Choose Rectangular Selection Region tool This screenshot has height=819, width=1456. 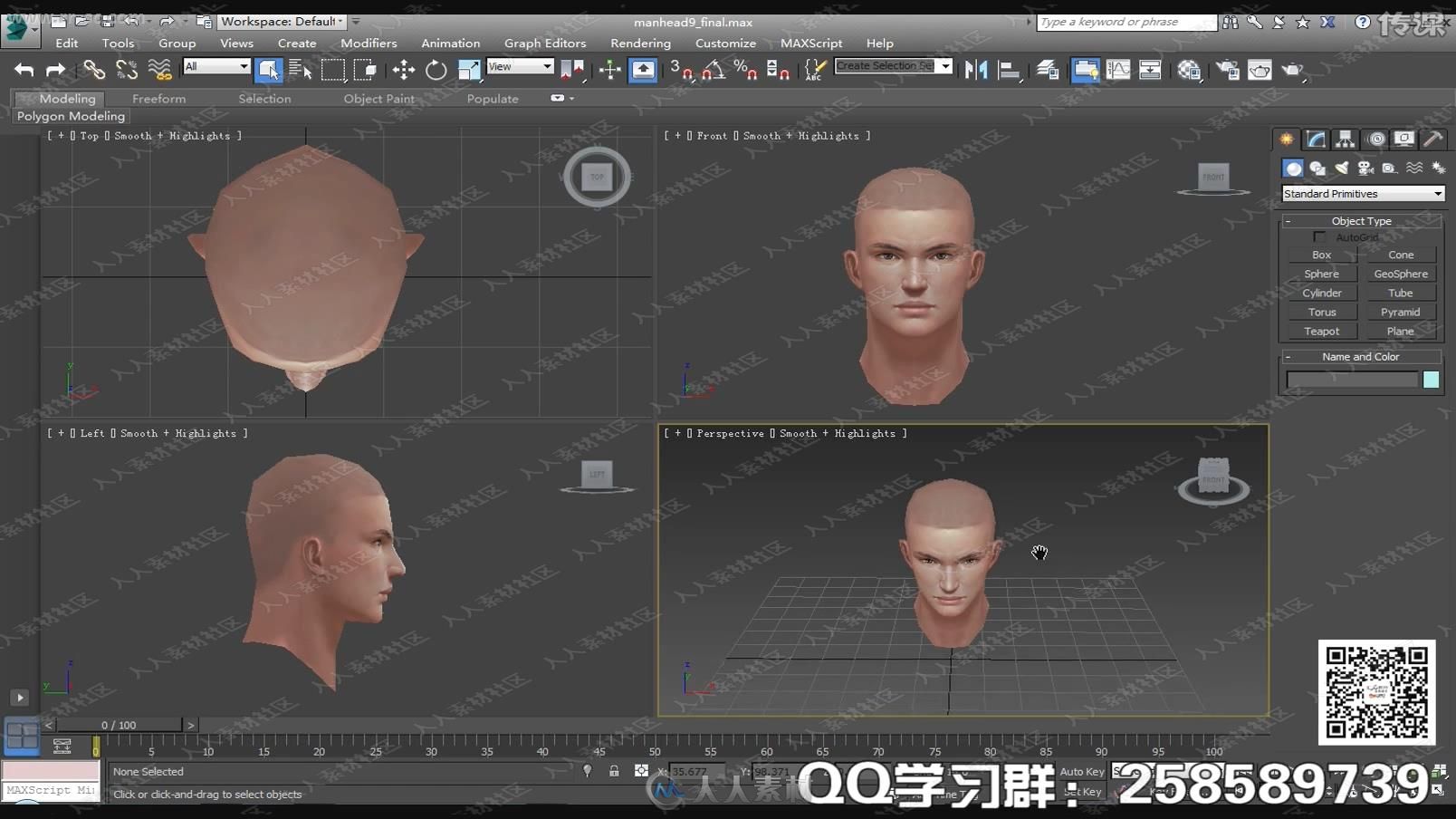333,70
